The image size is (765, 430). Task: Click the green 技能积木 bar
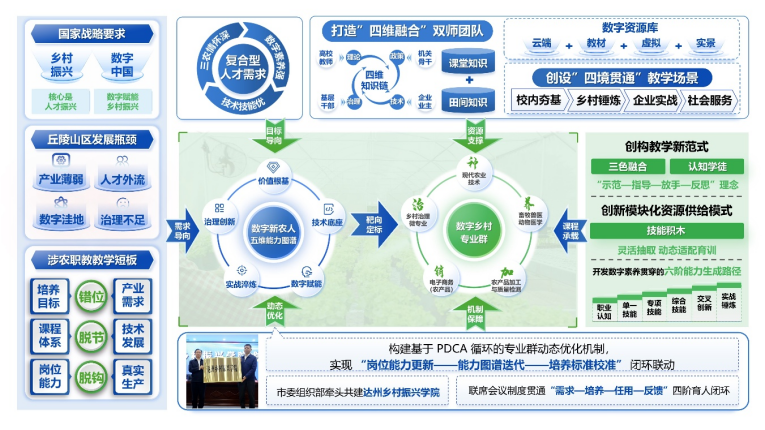click(664, 230)
